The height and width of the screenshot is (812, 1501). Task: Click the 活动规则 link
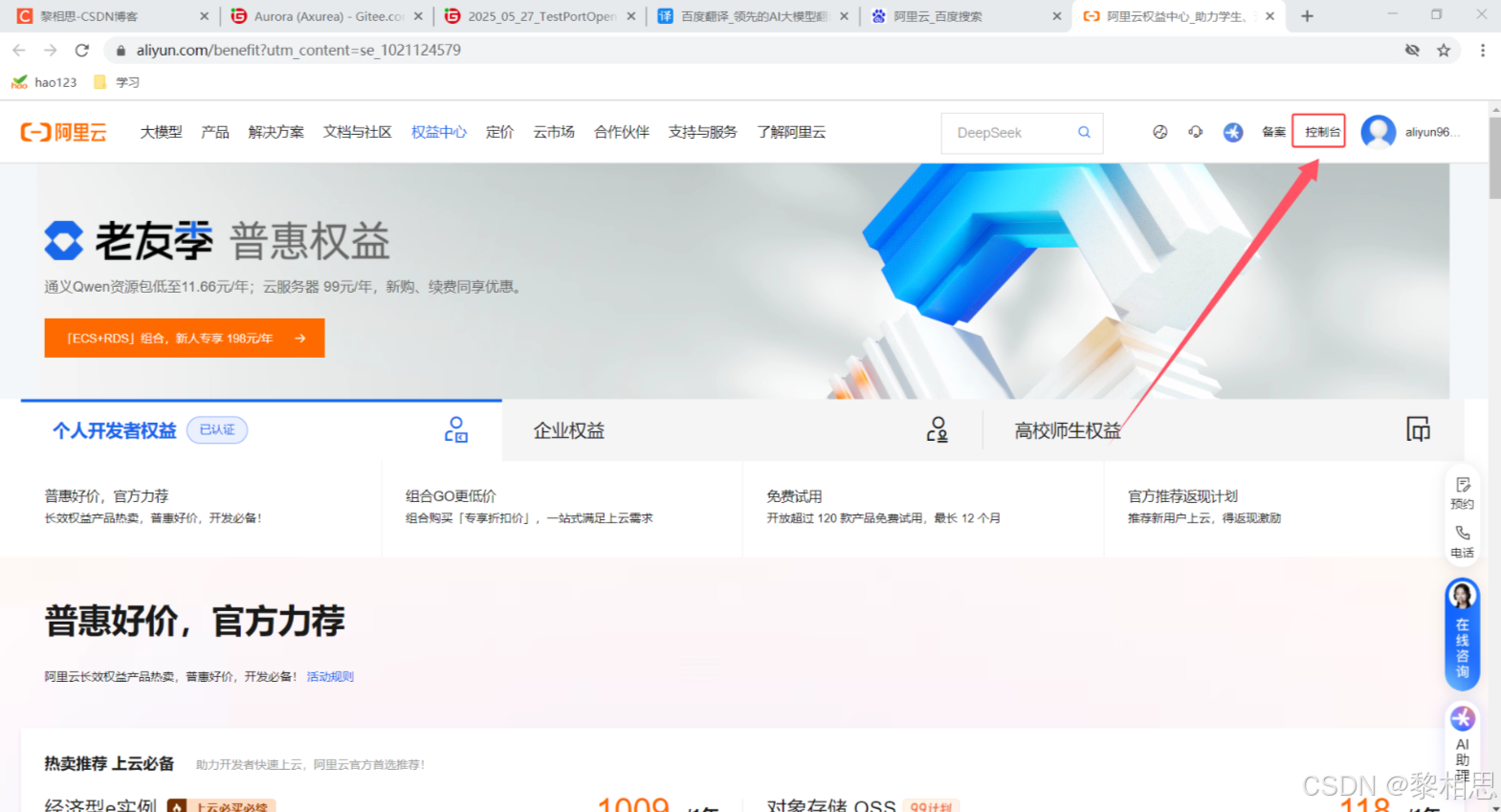330,676
